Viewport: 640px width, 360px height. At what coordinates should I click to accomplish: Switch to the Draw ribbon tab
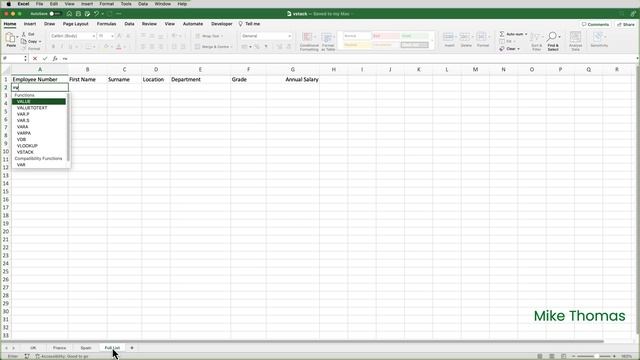[x=49, y=24]
